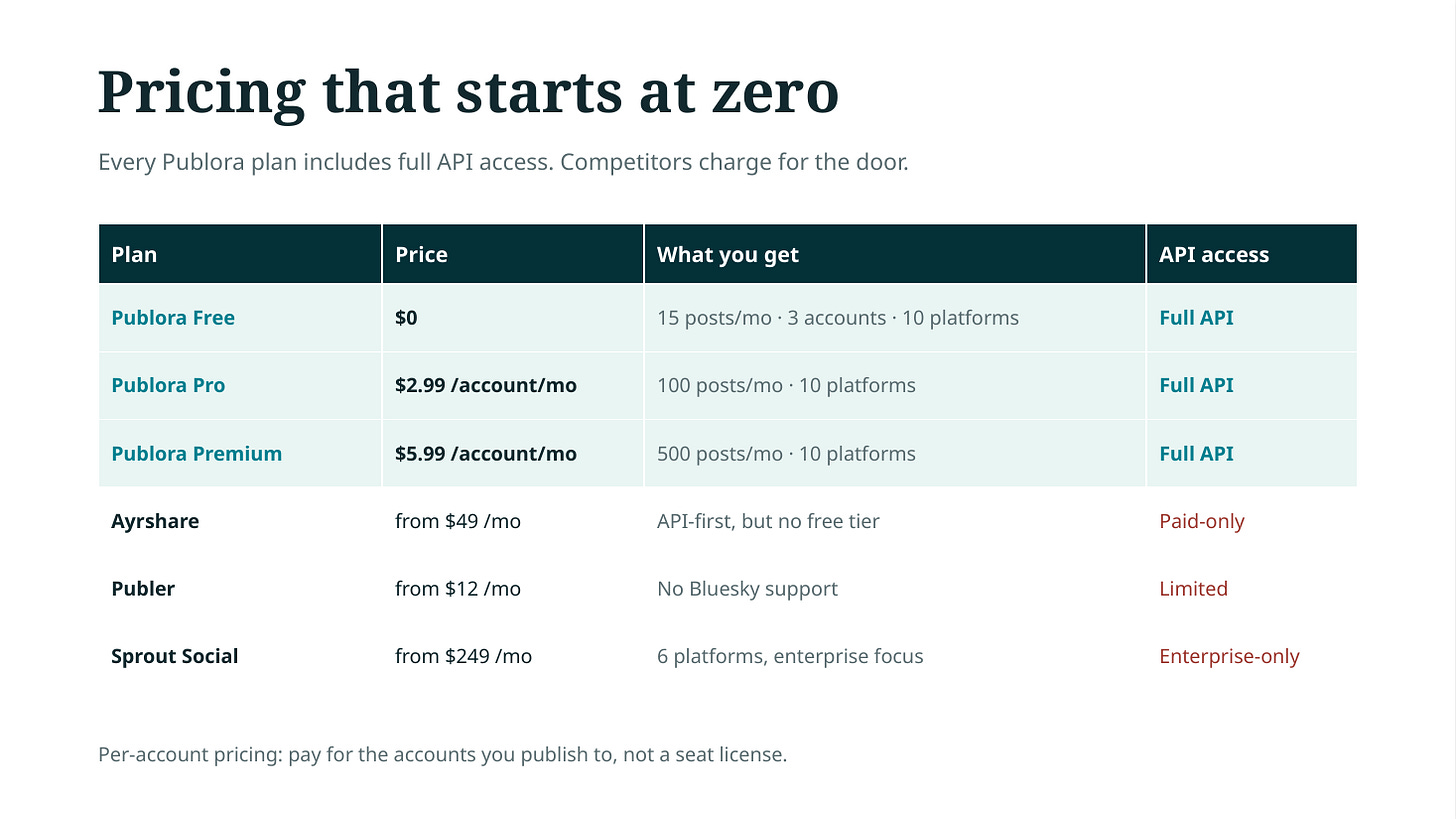Click the API access column header

click(x=1214, y=254)
